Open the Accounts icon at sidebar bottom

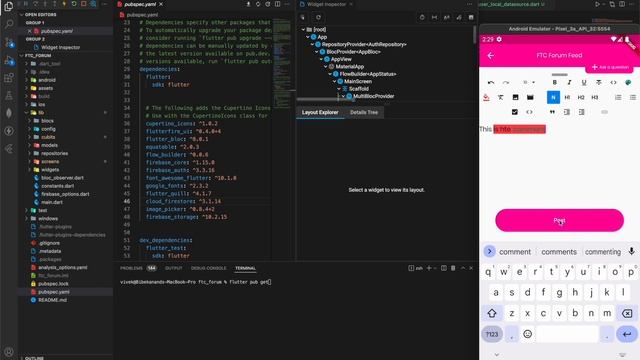(9, 351)
